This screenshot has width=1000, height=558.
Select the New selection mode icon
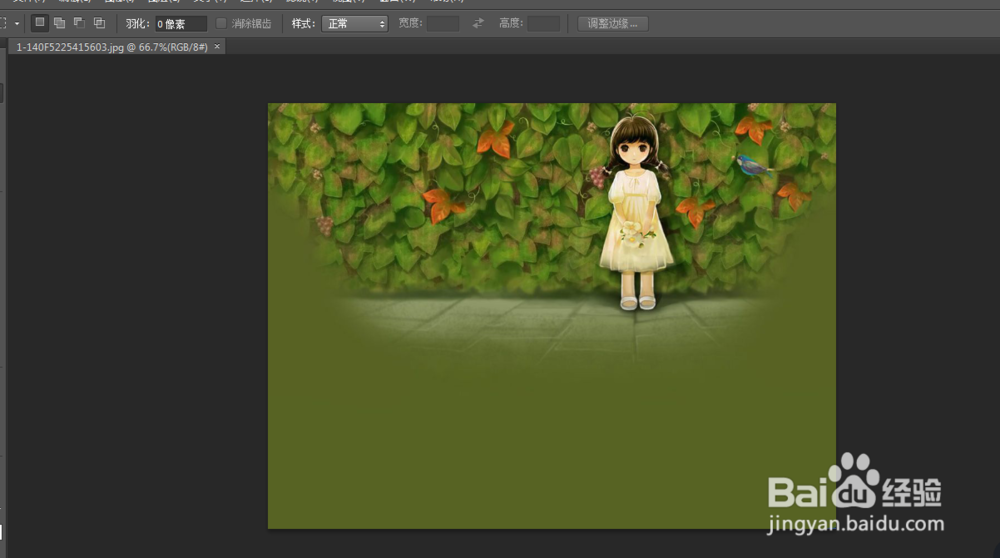(40, 23)
